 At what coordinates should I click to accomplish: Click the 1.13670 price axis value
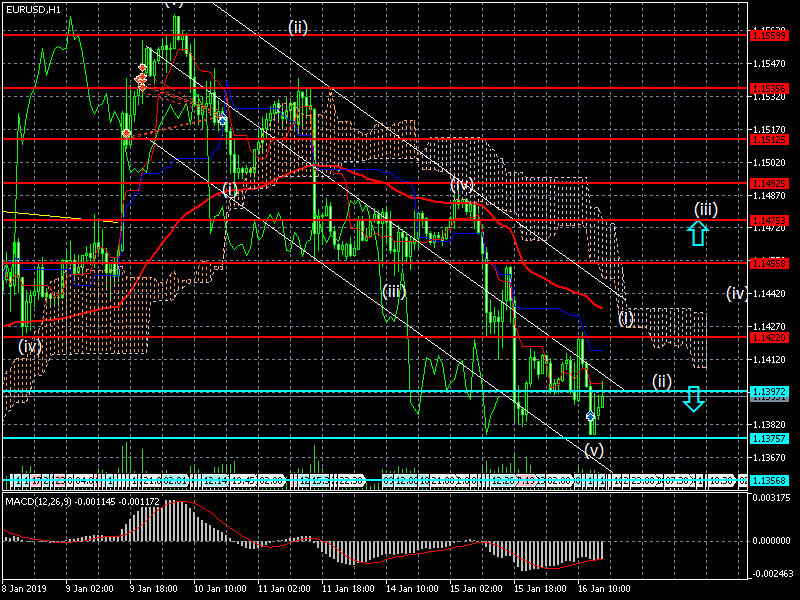click(769, 458)
